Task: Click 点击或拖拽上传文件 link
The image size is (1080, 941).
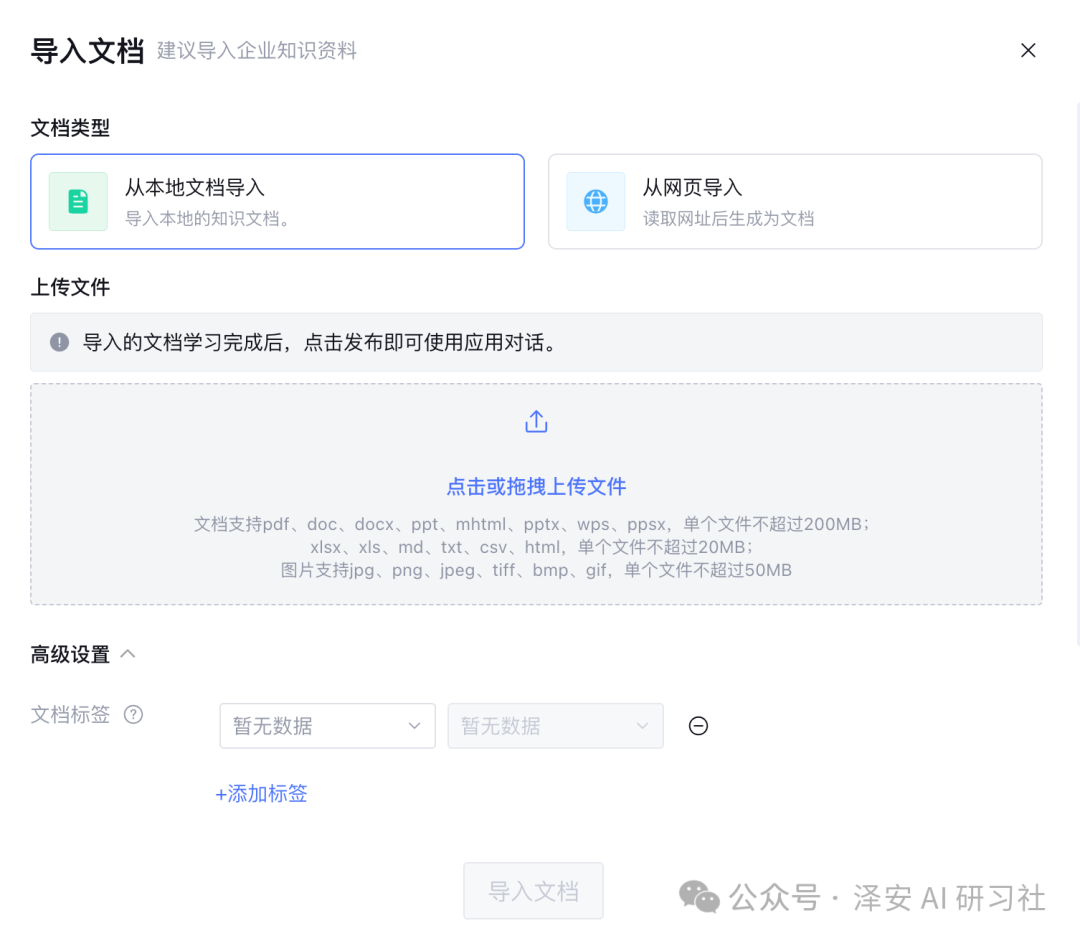Action: click(x=536, y=487)
